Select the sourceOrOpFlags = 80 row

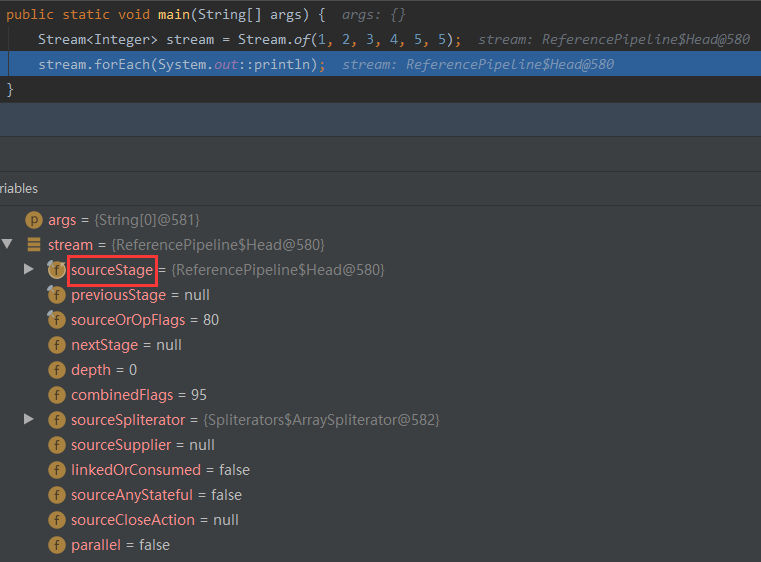tap(380, 320)
